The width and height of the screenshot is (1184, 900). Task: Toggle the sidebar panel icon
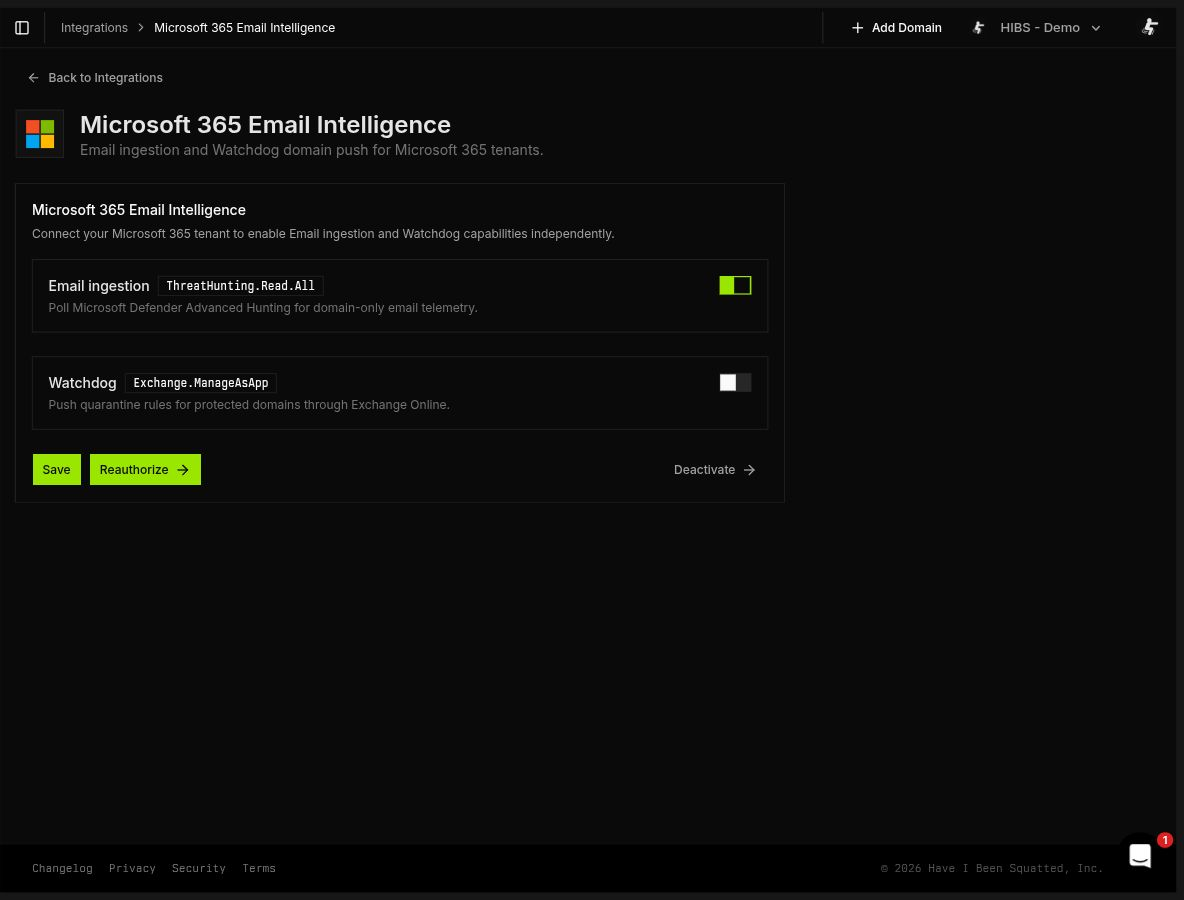tap(22, 28)
